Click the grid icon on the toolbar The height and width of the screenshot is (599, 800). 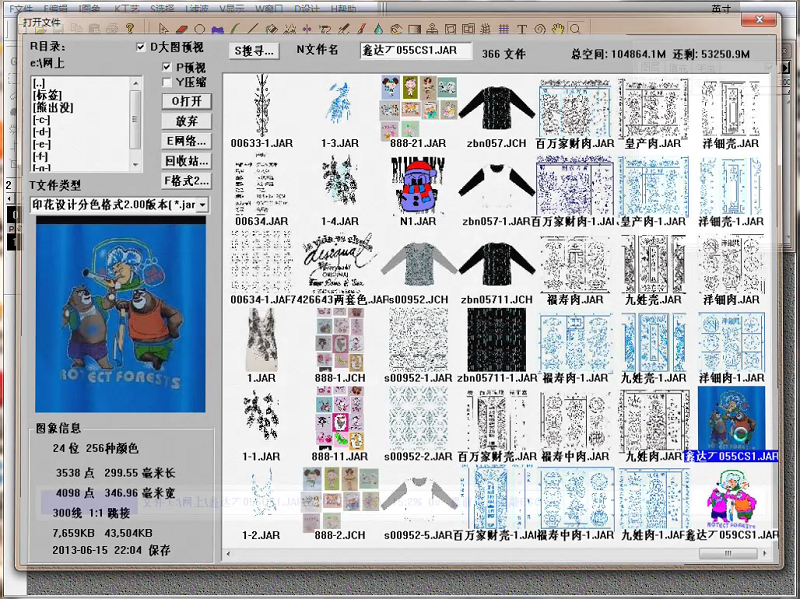502,28
